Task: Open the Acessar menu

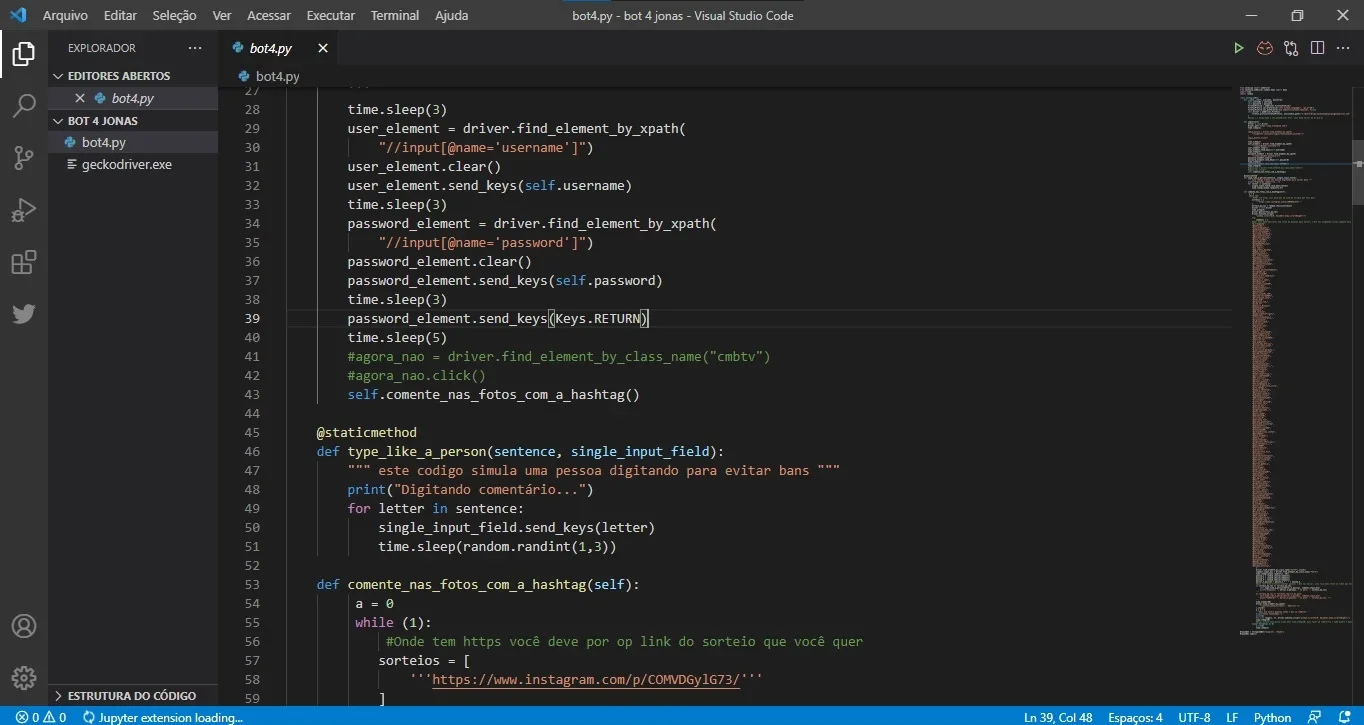Action: pyautogui.click(x=269, y=15)
